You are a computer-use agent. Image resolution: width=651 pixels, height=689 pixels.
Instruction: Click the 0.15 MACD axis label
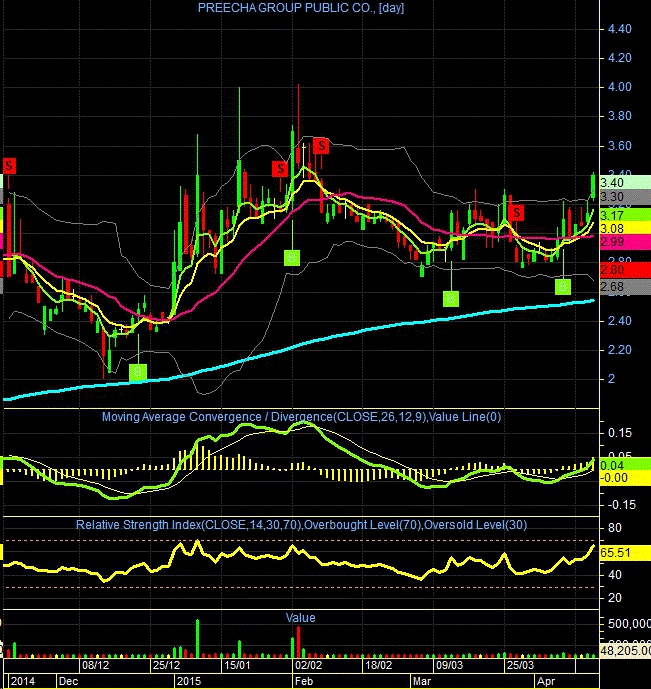619,433
